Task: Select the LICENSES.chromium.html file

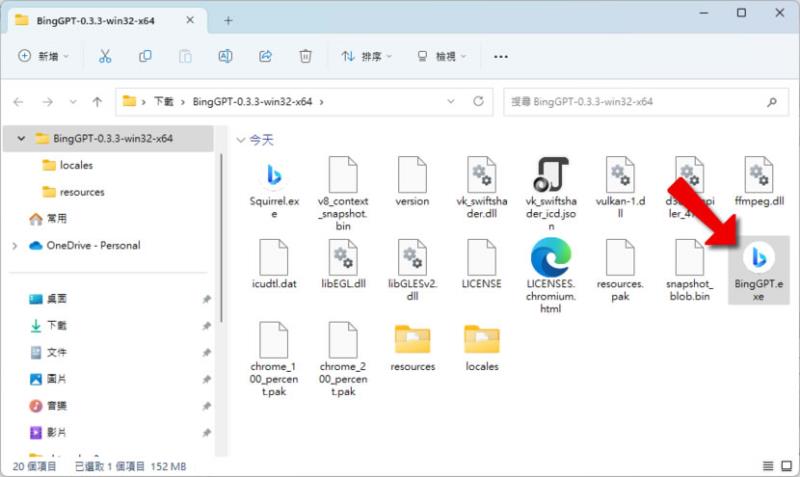Action: click(551, 275)
